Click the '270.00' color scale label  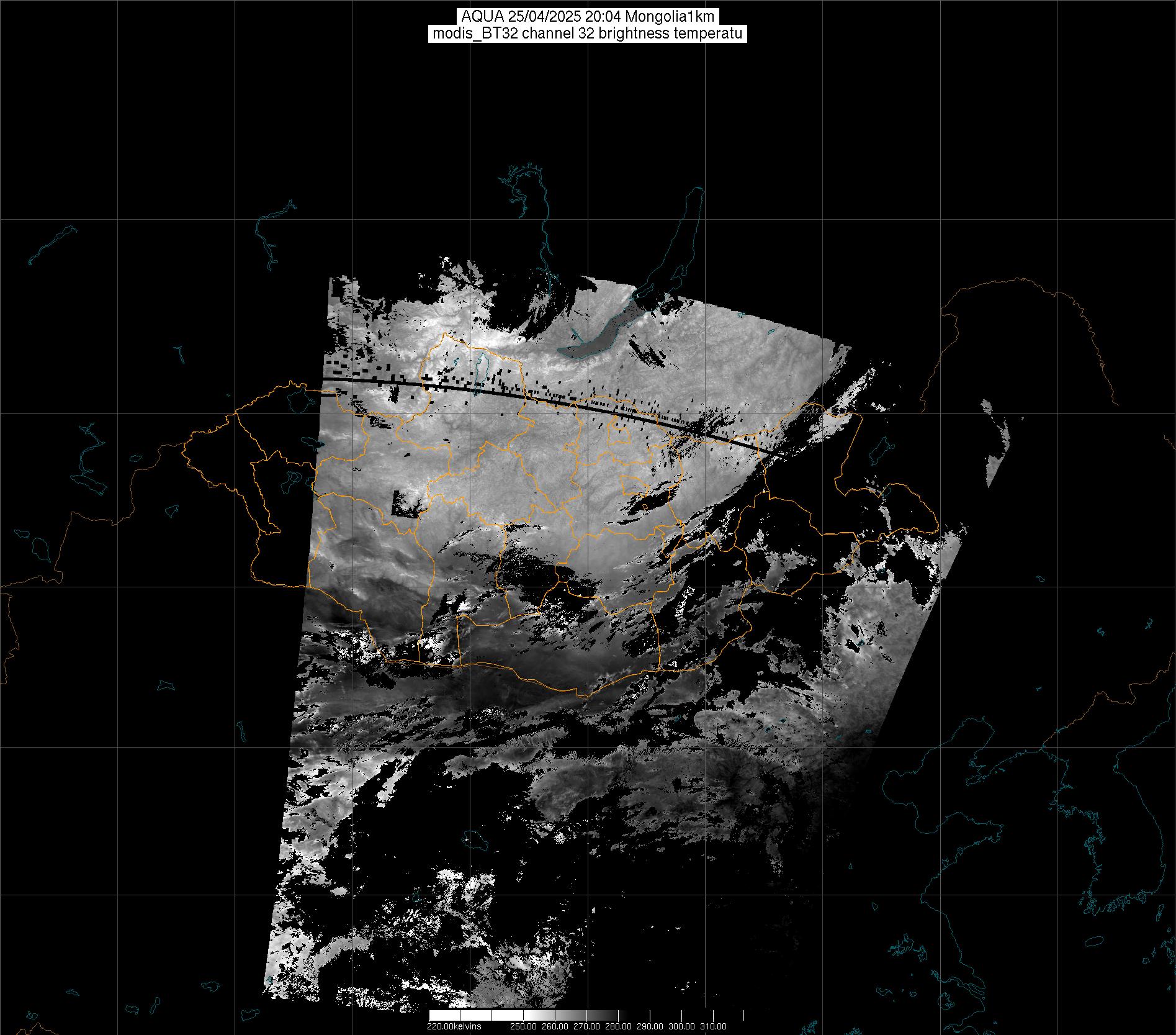(x=586, y=1026)
